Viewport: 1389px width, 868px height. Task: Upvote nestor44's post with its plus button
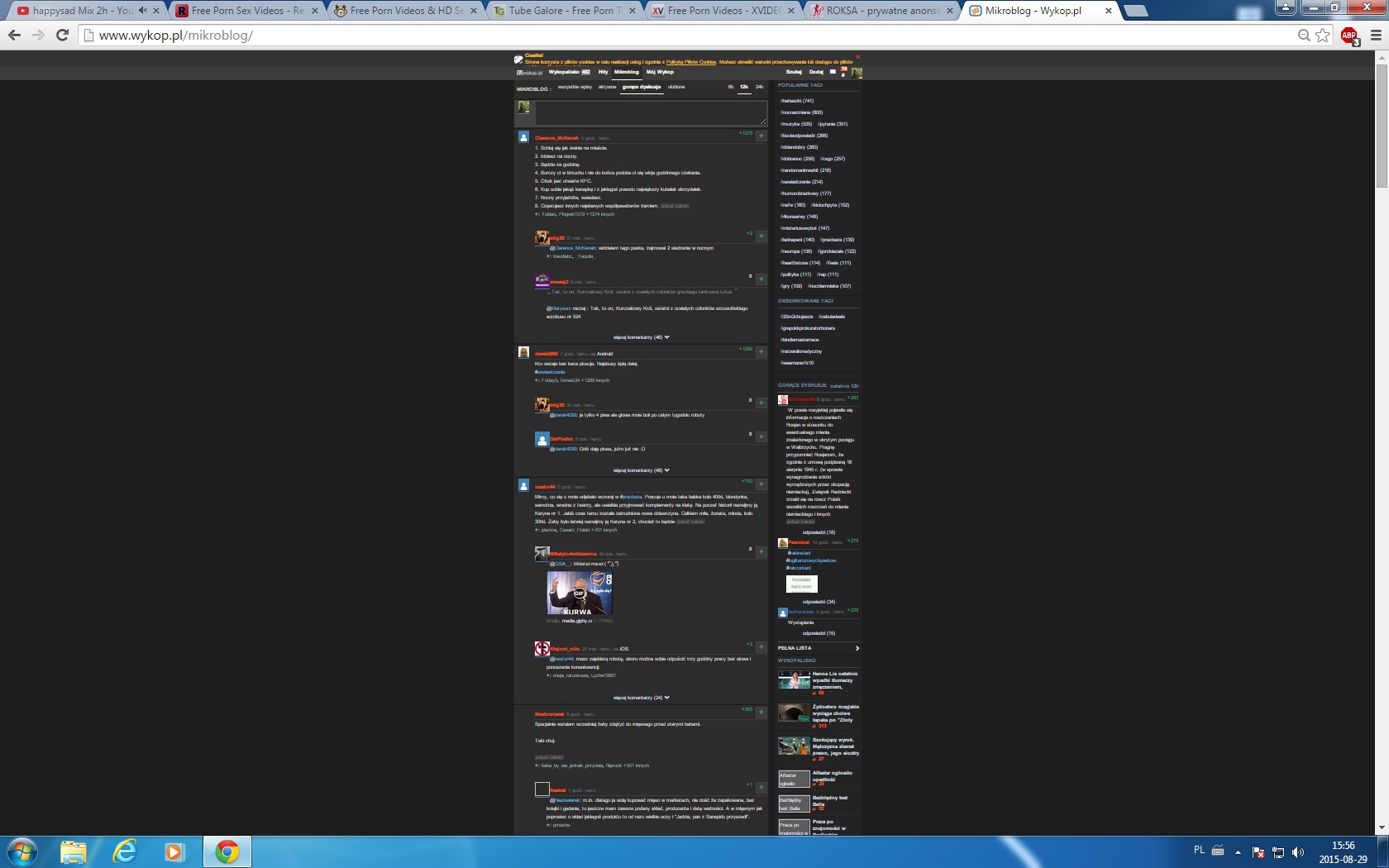click(x=761, y=484)
